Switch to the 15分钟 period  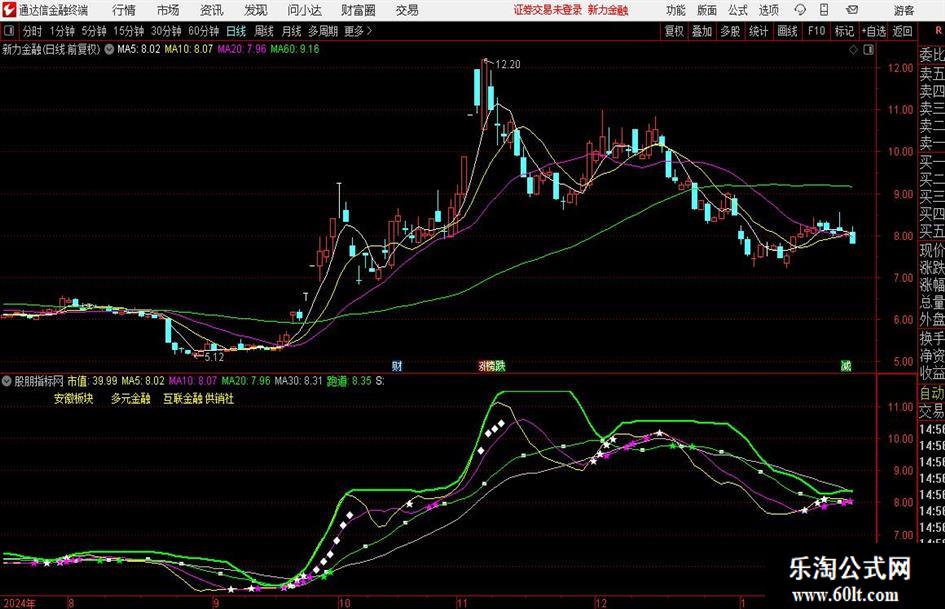pos(128,31)
